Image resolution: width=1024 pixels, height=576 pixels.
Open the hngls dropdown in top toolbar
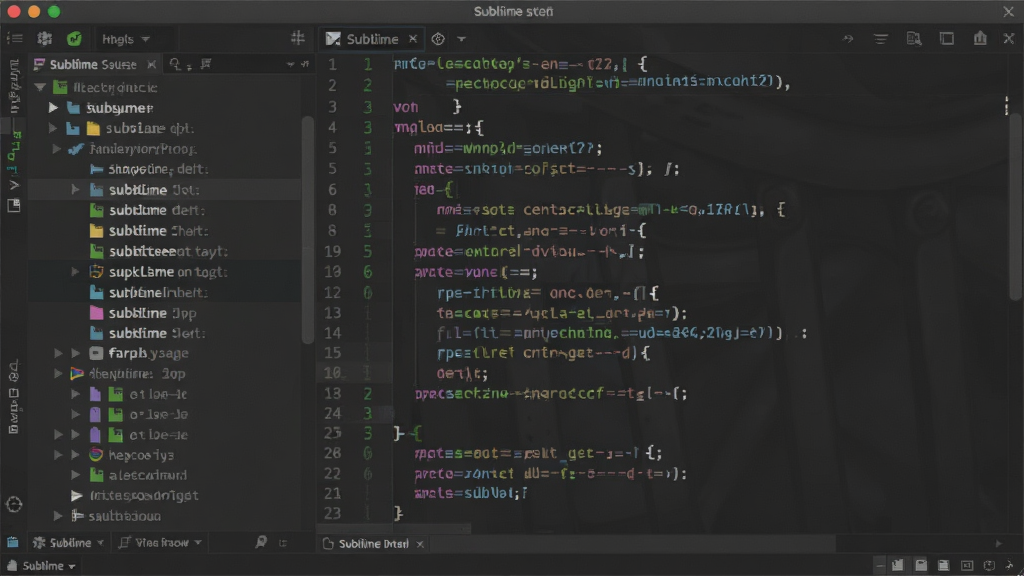pyautogui.click(x=126, y=39)
